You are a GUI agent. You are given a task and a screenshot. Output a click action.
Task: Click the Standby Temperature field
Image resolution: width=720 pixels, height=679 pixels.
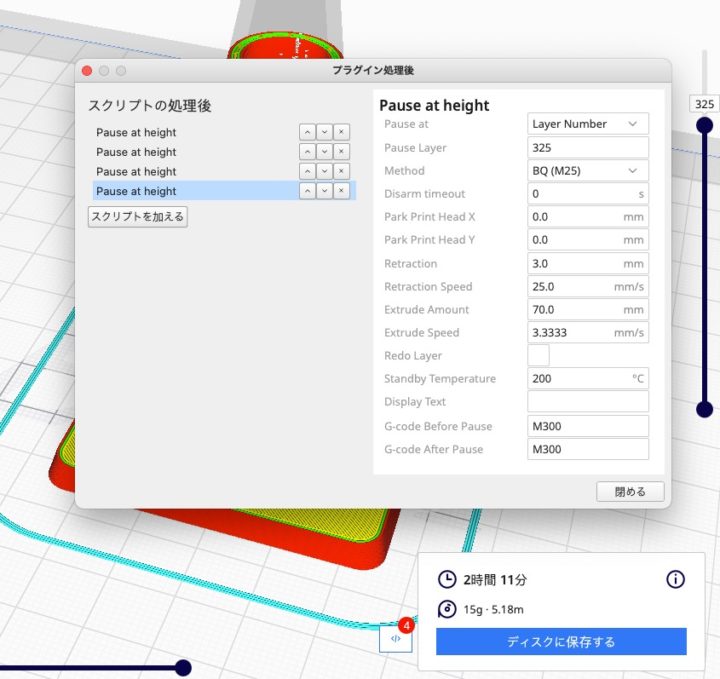point(587,379)
